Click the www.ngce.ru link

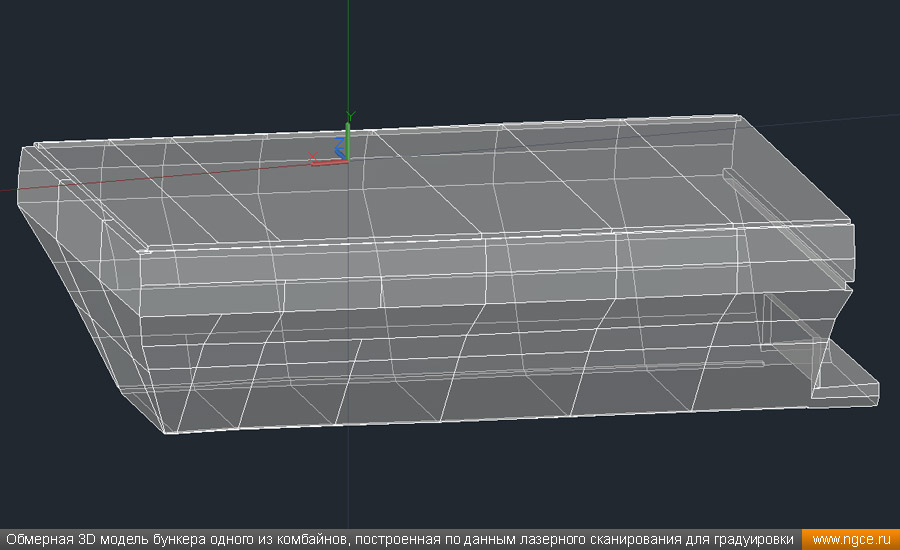click(851, 540)
